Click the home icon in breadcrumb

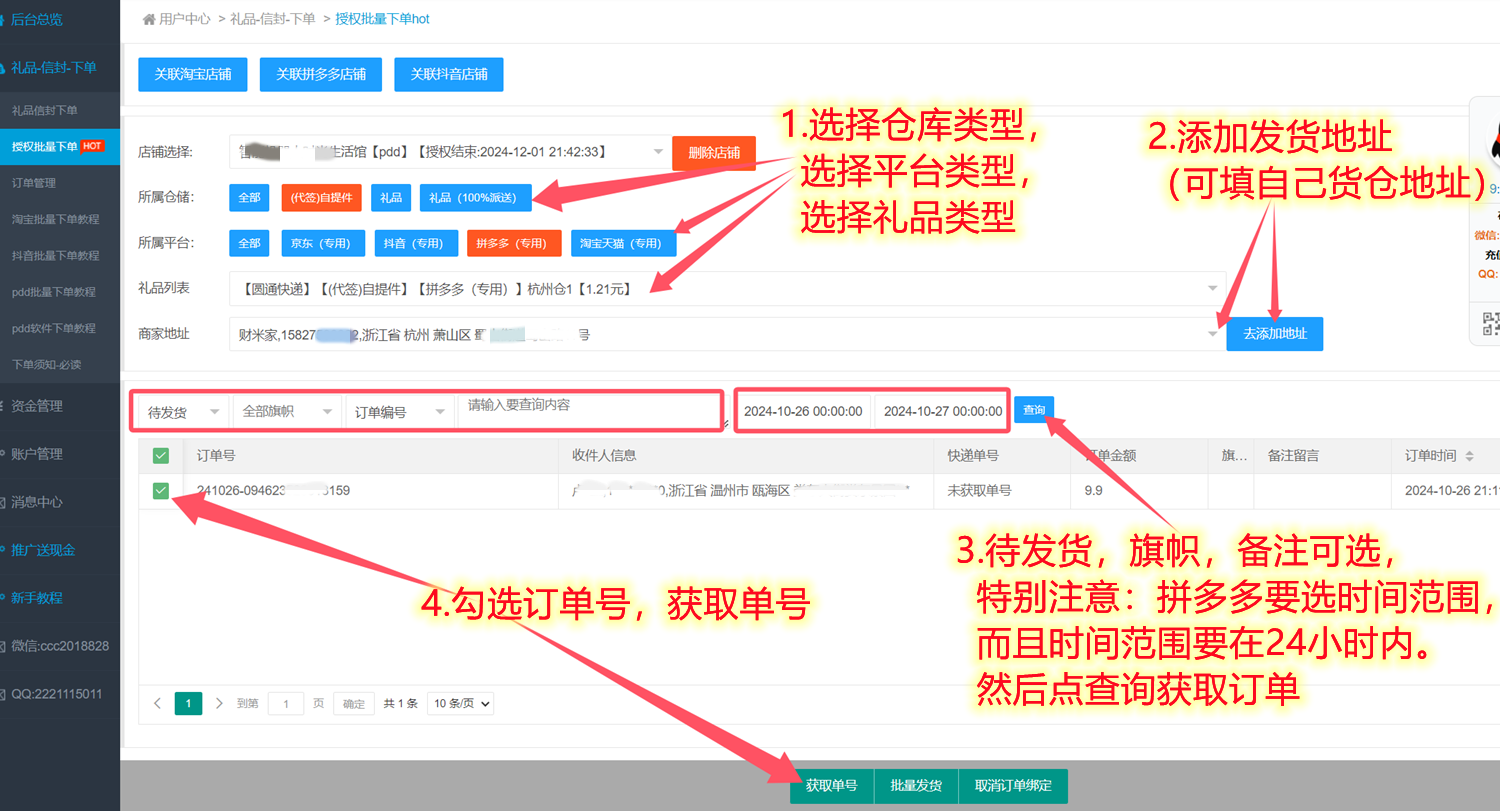(149, 19)
